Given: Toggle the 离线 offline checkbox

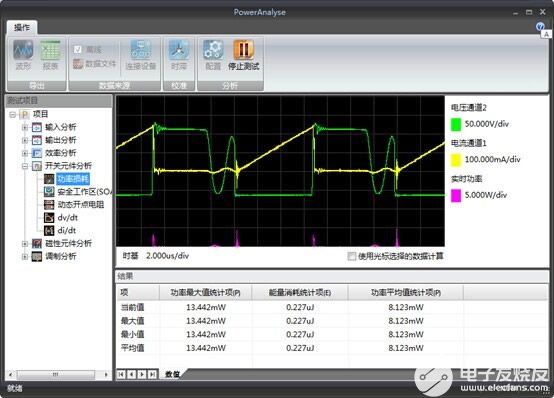Looking at the screenshot, I should [x=78, y=49].
